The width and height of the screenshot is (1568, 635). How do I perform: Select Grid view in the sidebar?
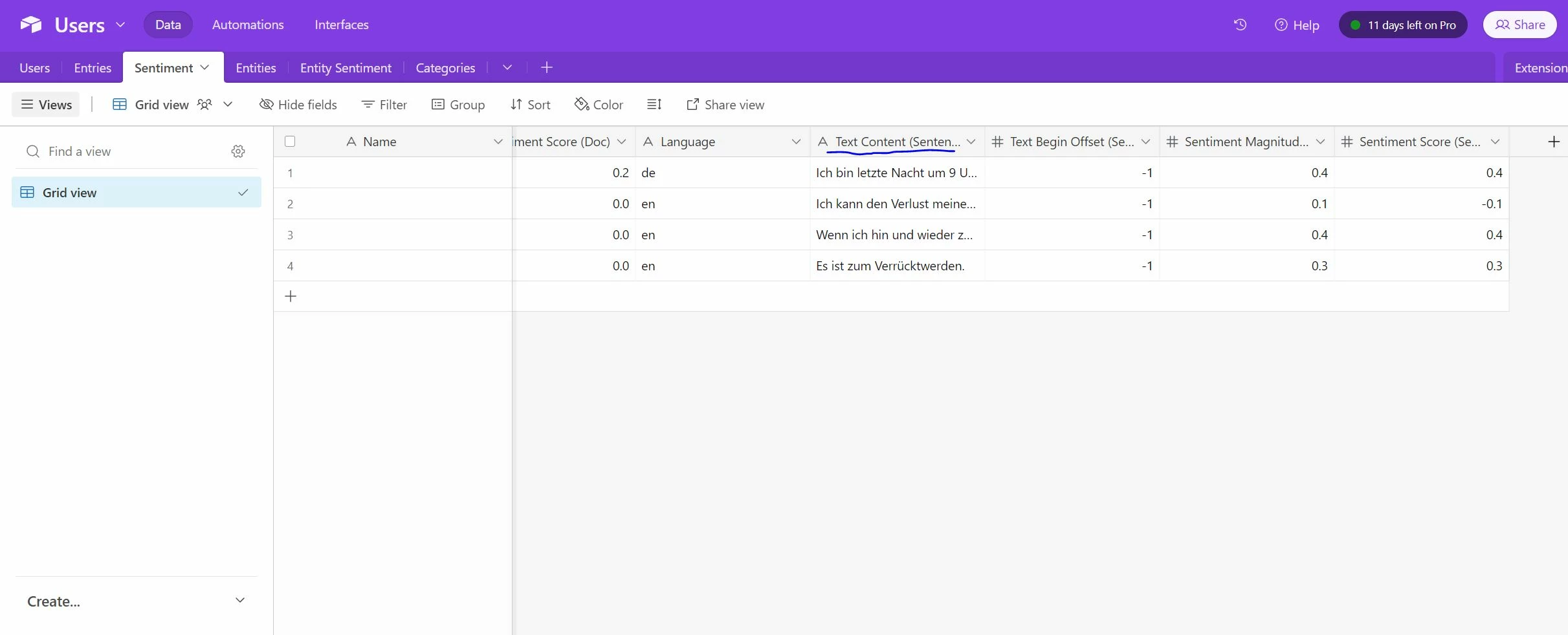pyautogui.click(x=137, y=192)
